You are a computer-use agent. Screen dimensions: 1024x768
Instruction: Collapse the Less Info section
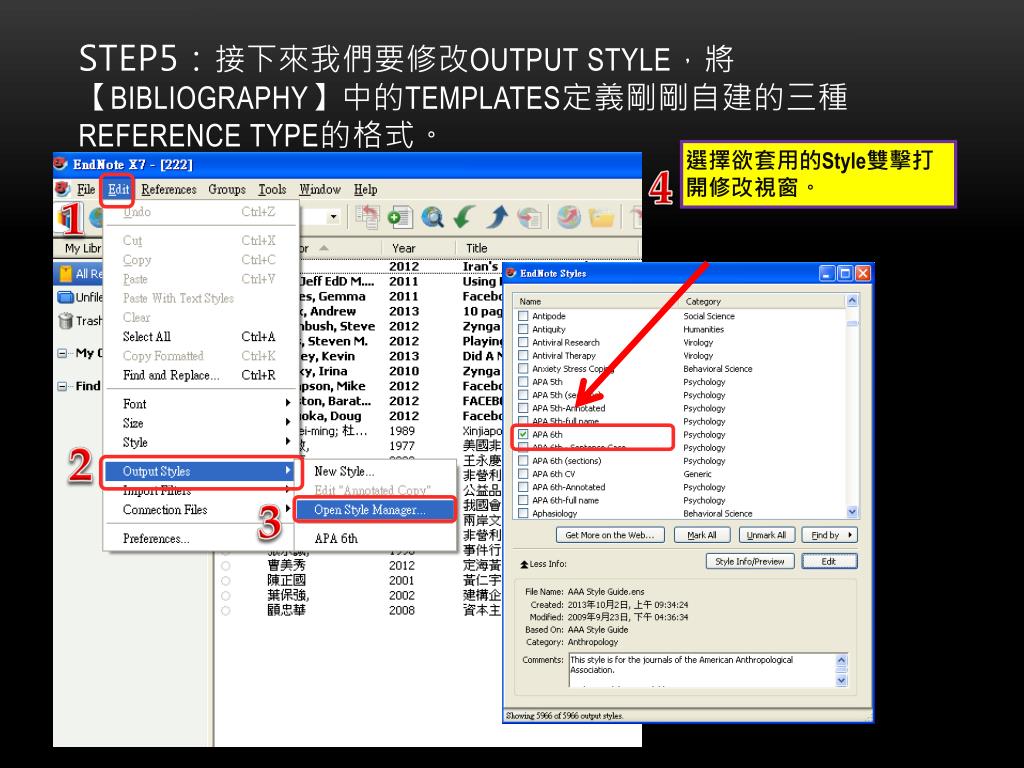(x=543, y=564)
